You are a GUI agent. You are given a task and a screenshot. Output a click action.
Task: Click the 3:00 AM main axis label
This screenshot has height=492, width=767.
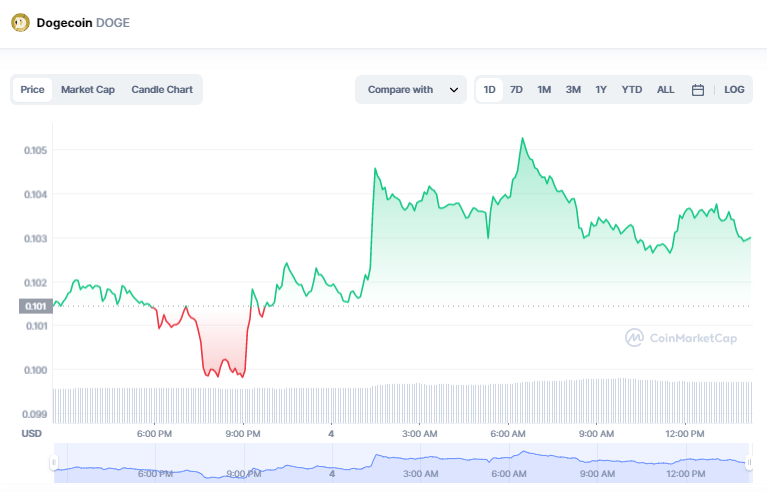[420, 434]
